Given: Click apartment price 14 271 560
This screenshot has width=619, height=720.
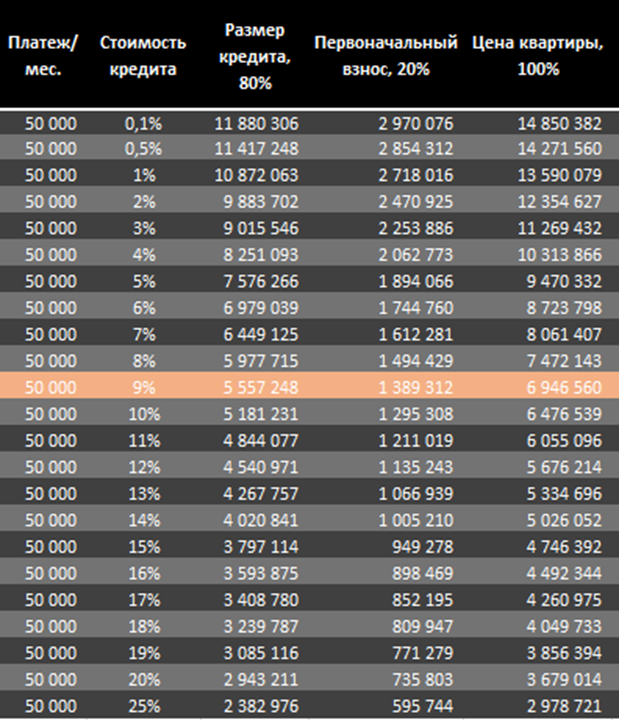Looking at the screenshot, I should tap(560, 149).
